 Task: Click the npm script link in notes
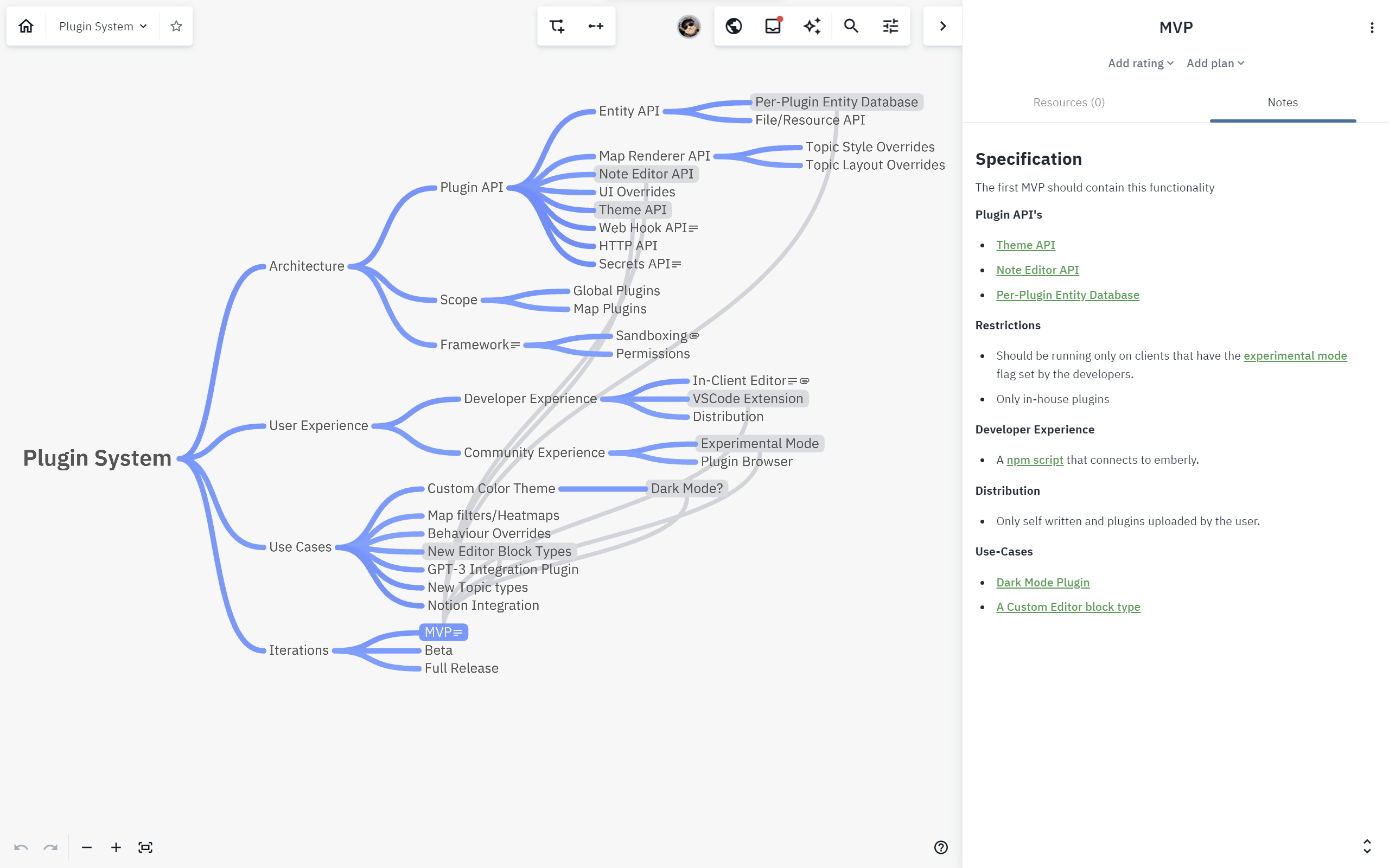(x=1035, y=459)
